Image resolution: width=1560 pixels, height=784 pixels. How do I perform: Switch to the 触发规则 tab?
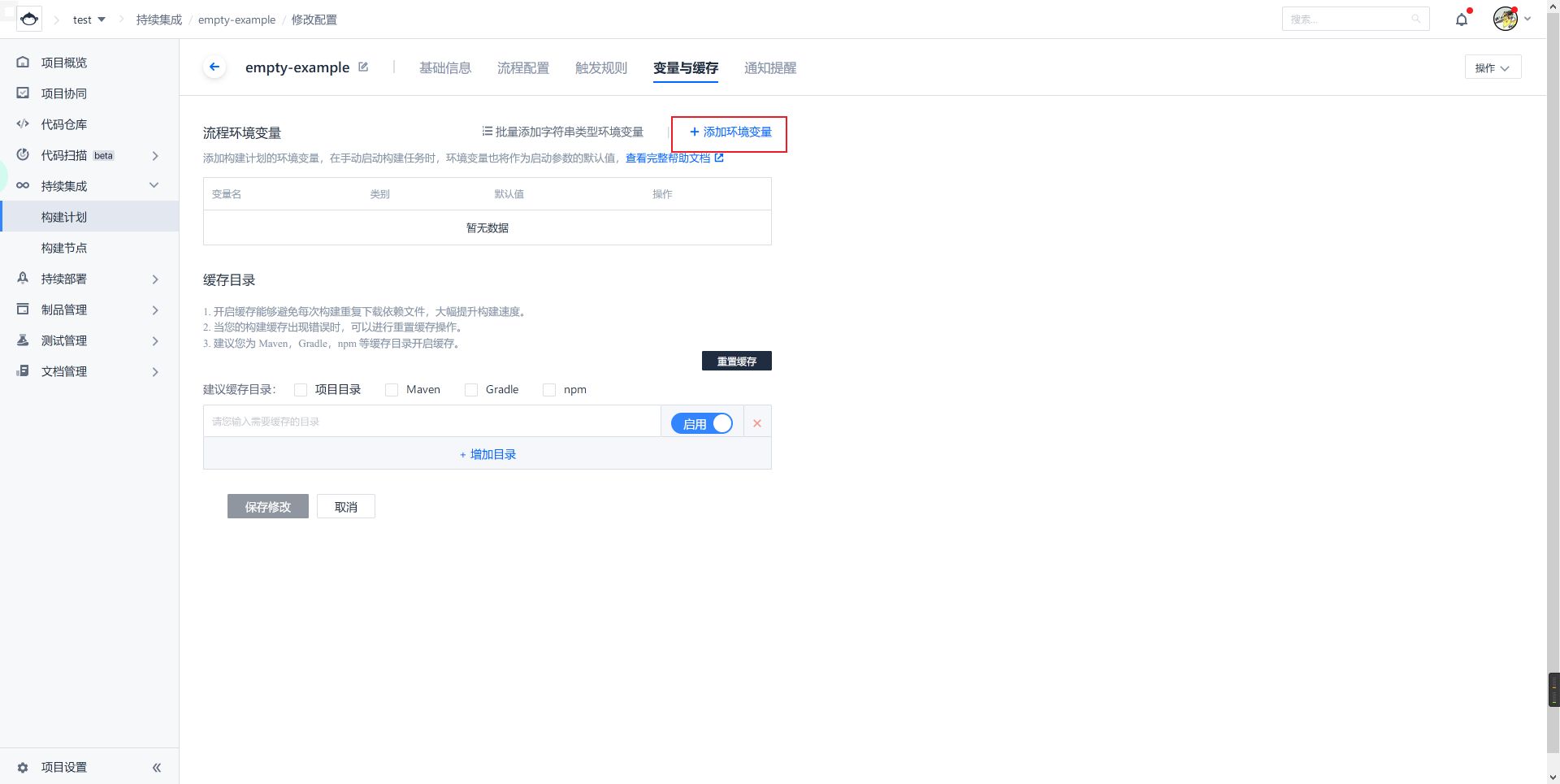click(601, 68)
